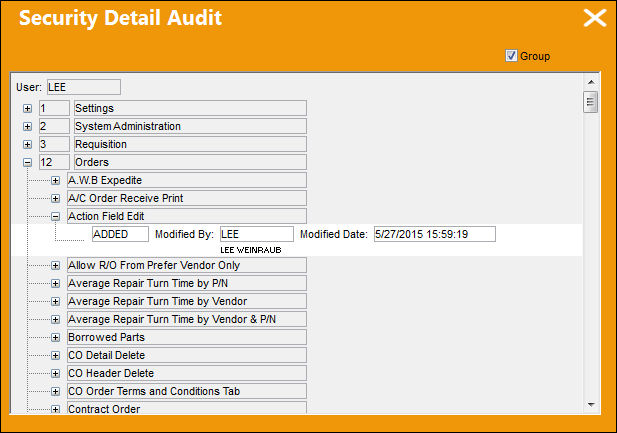
Task: Click the CO Header Delete label
Action: pyautogui.click(x=187, y=374)
